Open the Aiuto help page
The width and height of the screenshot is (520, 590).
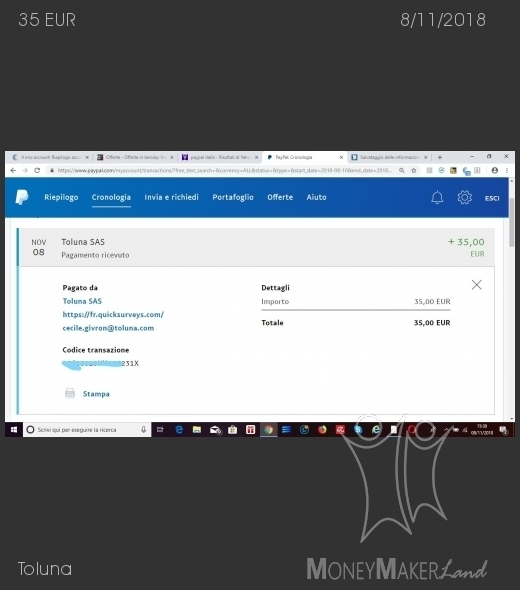click(316, 197)
